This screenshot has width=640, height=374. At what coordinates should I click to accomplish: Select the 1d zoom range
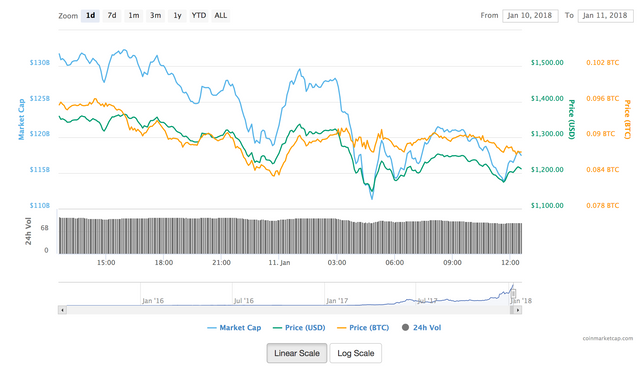pyautogui.click(x=90, y=16)
